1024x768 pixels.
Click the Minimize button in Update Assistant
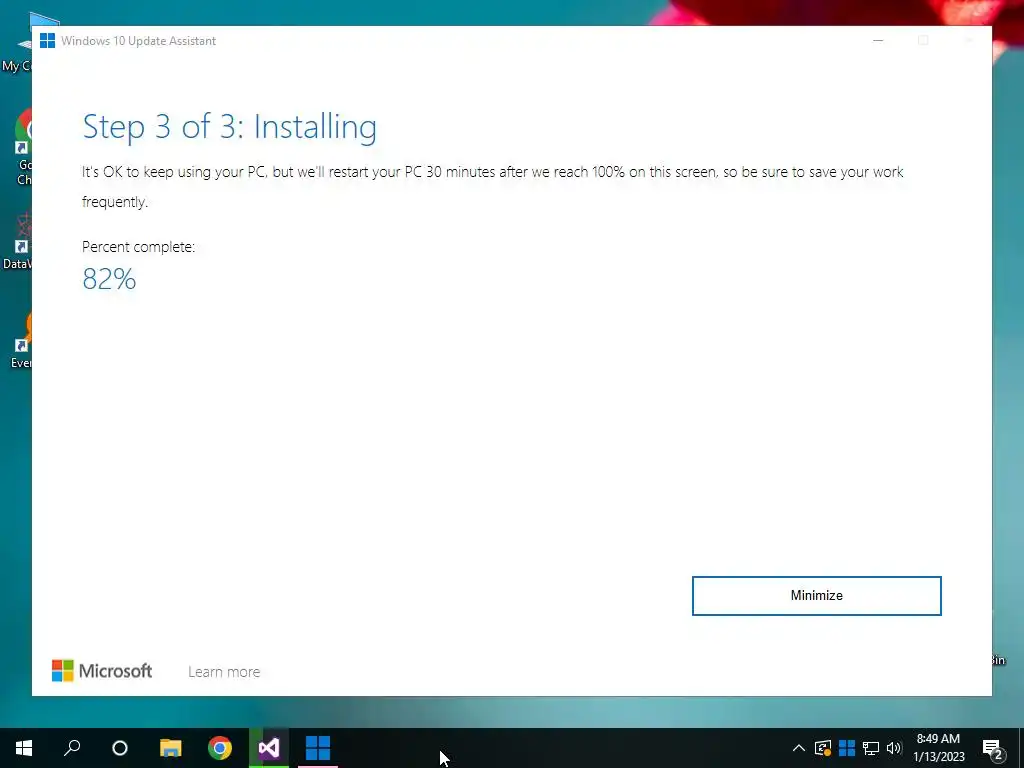click(x=816, y=596)
